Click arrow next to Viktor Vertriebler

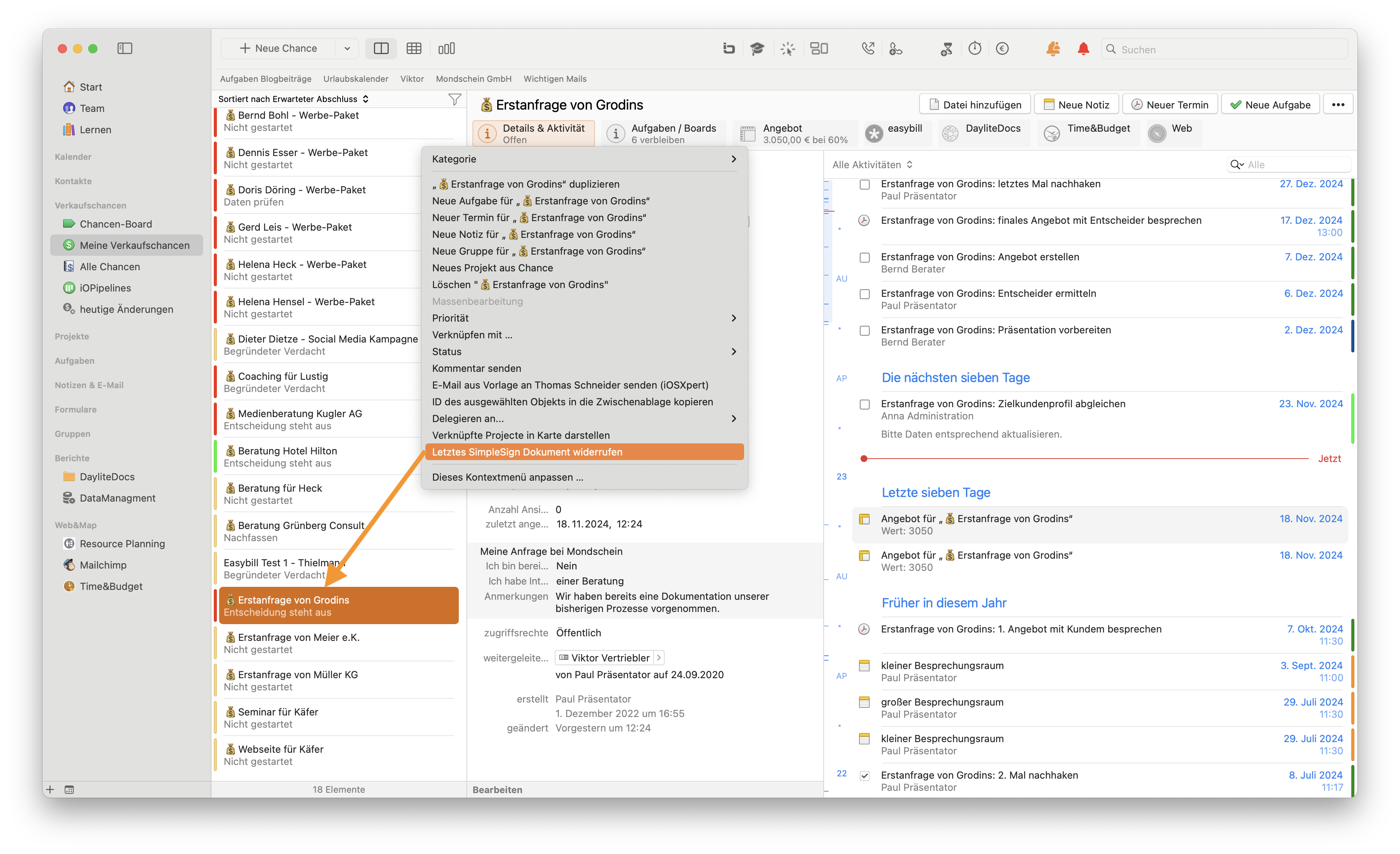[659, 658]
